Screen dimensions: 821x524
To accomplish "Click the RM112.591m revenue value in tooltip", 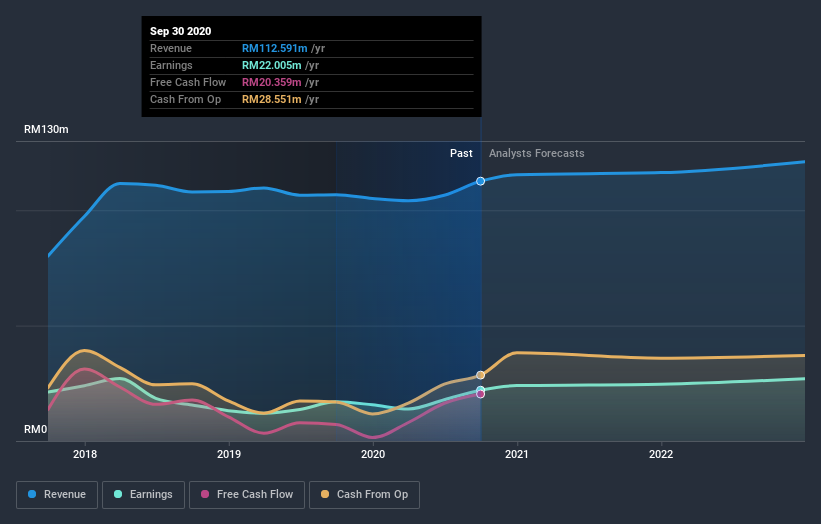I will [274, 49].
